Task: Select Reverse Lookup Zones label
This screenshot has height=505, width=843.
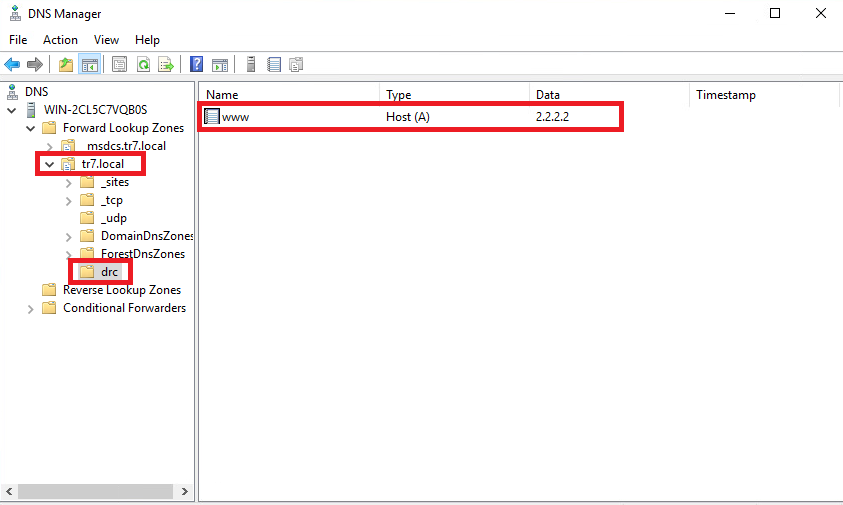Action: coord(122,290)
